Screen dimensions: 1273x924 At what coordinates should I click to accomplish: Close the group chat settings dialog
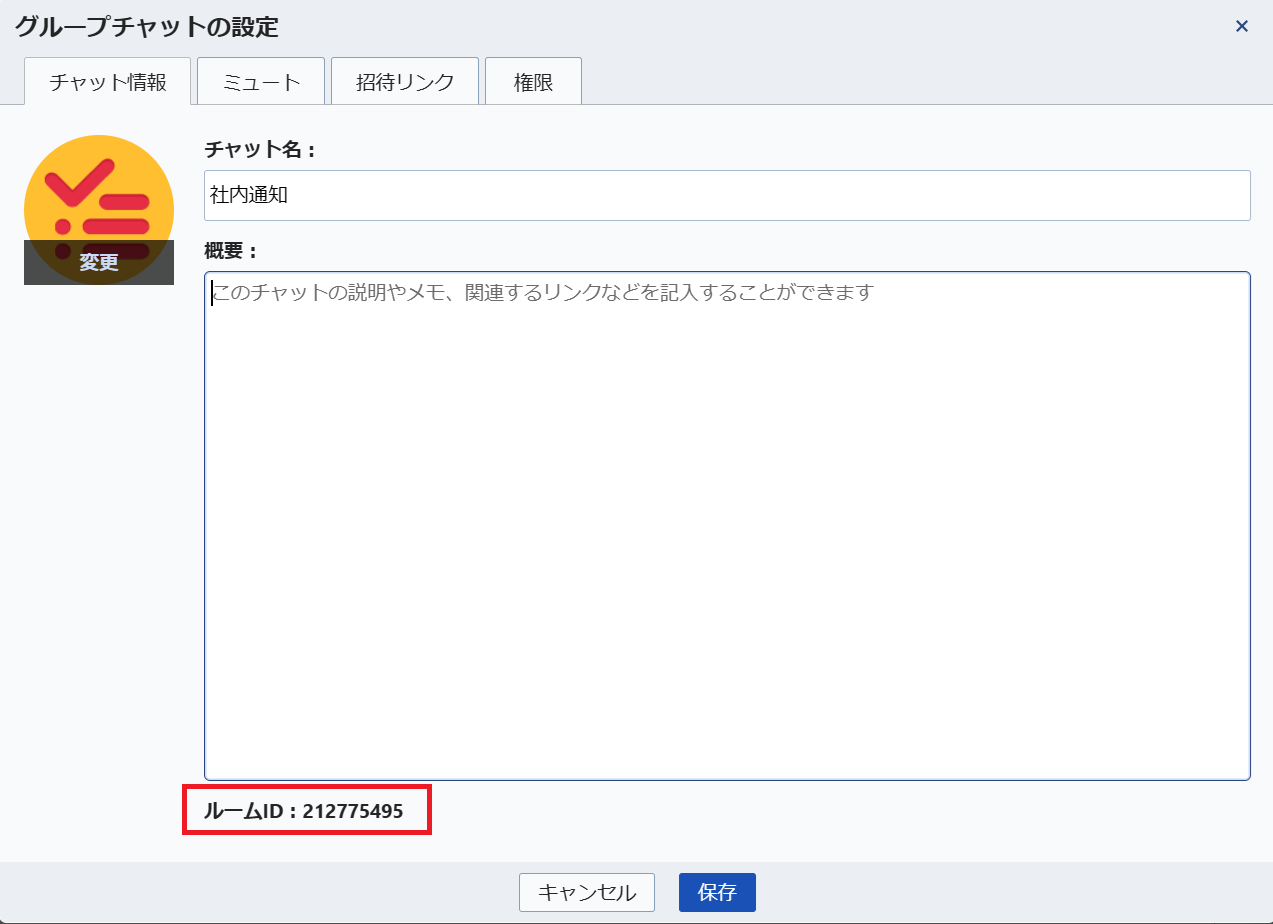[1242, 26]
